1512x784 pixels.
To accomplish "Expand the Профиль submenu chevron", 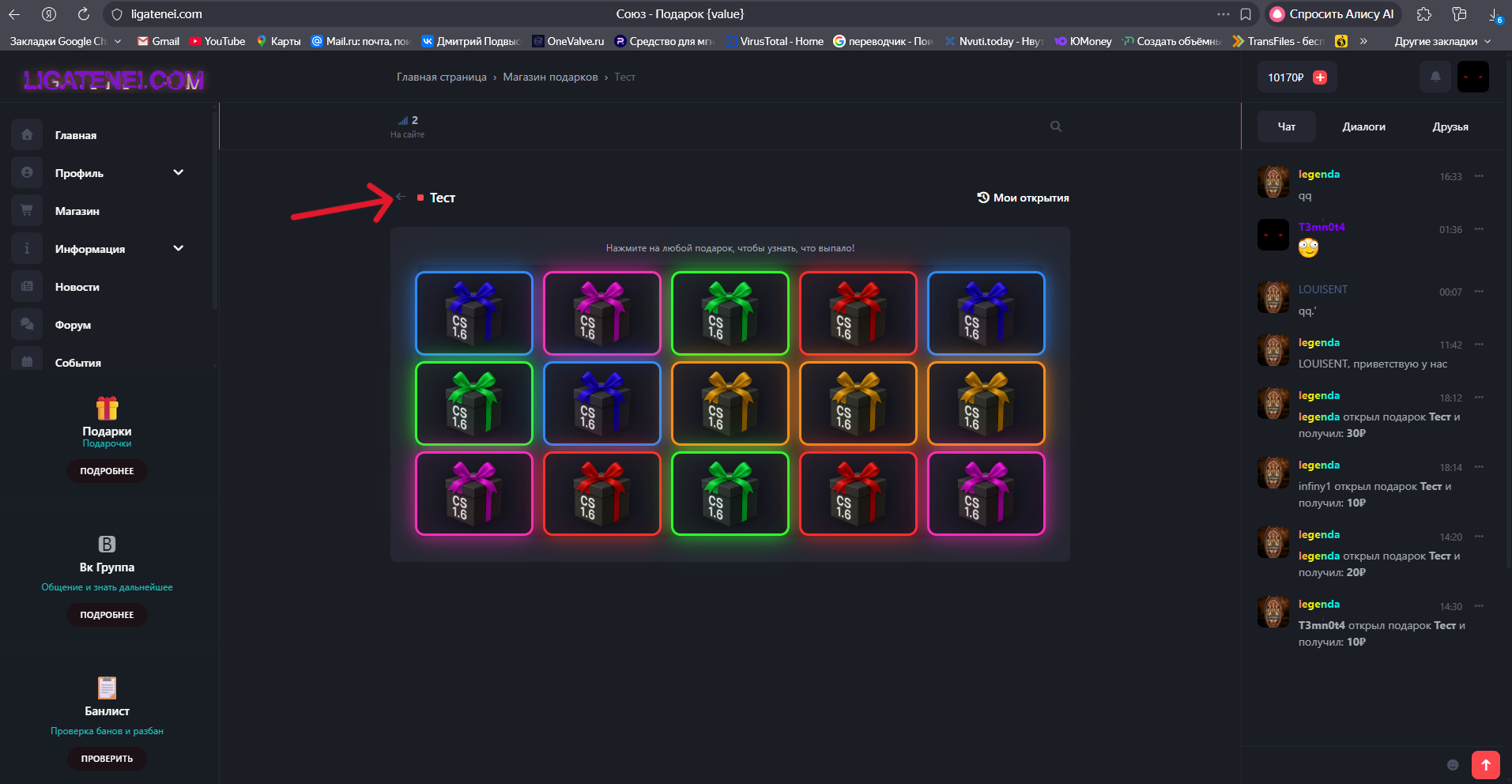I will [x=179, y=172].
